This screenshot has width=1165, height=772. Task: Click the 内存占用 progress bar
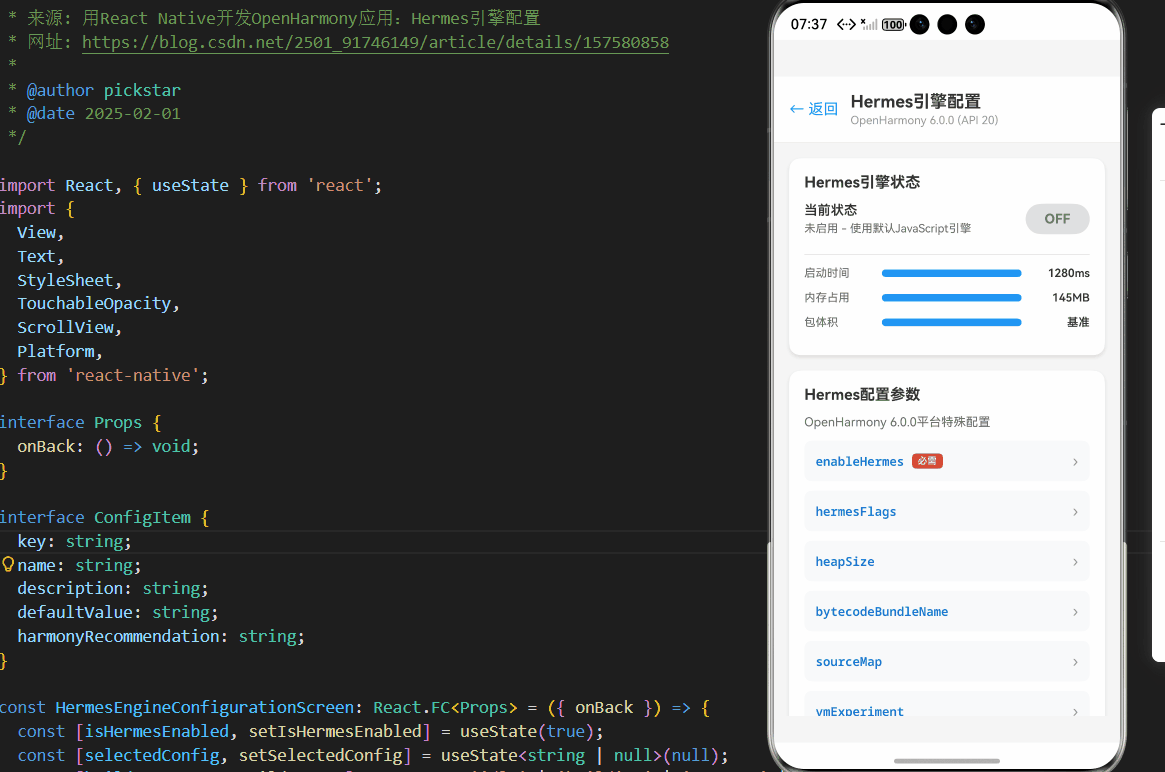[x=951, y=297]
